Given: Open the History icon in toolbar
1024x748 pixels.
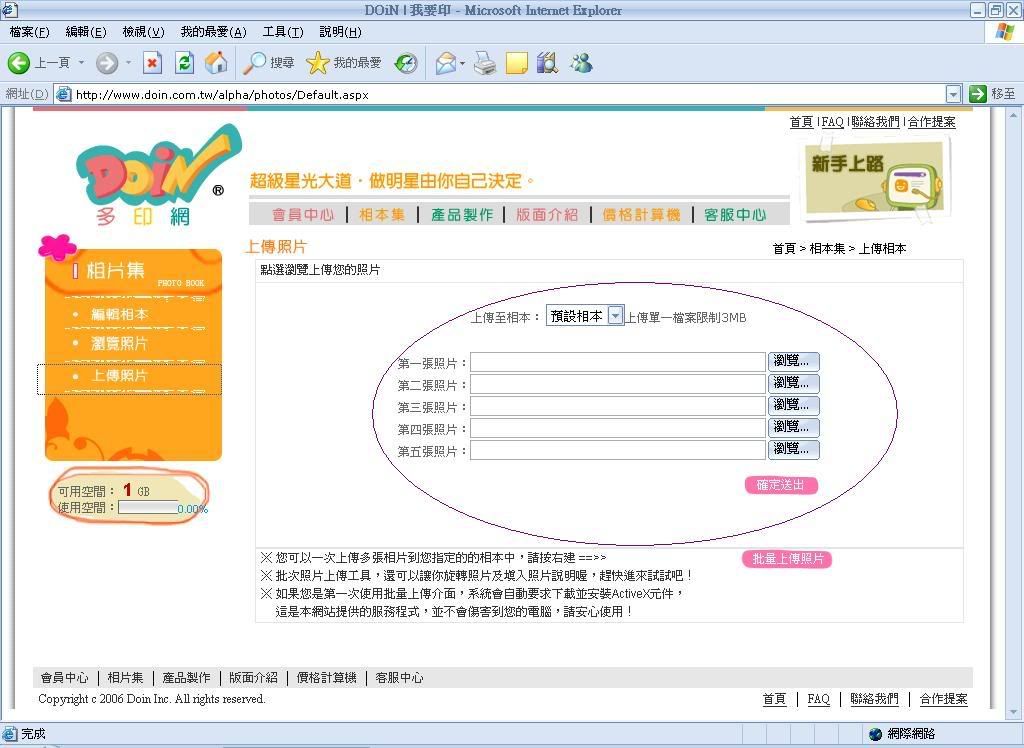Looking at the screenshot, I should click(x=406, y=63).
